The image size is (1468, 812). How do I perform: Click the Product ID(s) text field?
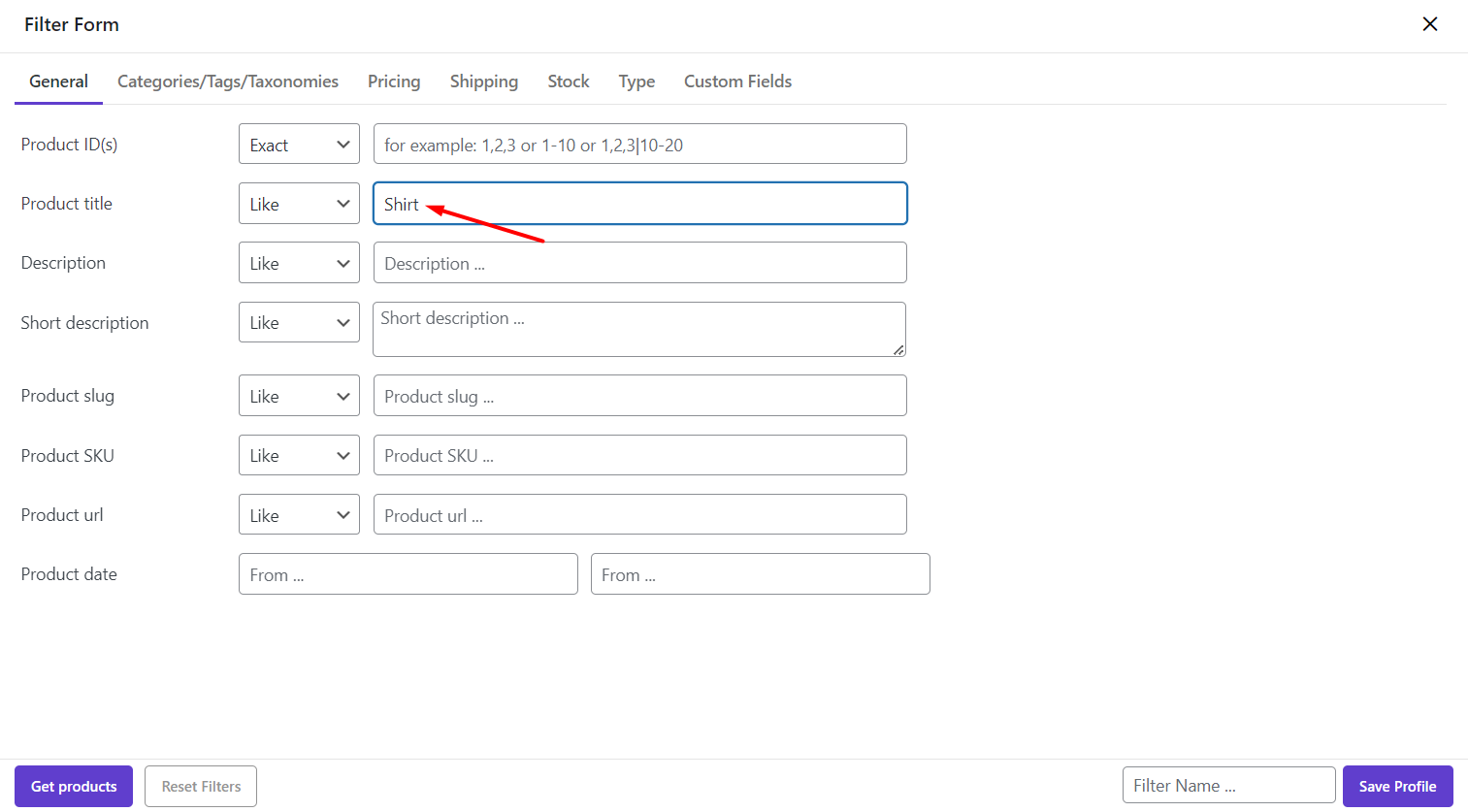[x=640, y=145]
